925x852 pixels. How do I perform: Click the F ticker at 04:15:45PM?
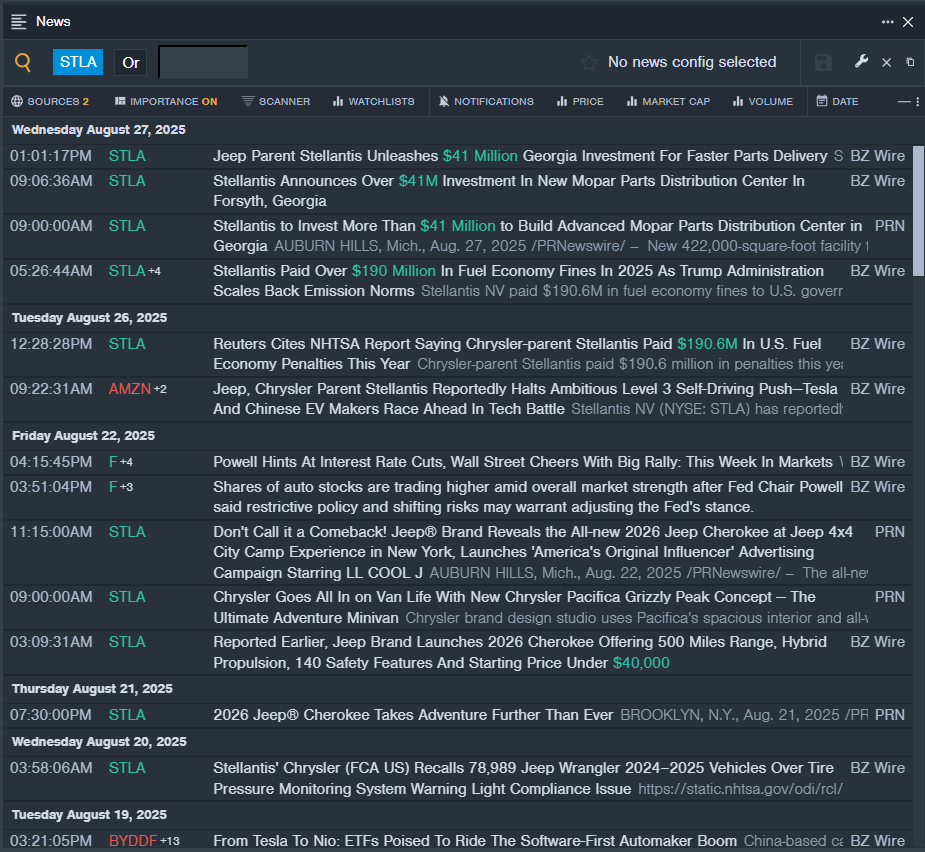click(x=113, y=462)
